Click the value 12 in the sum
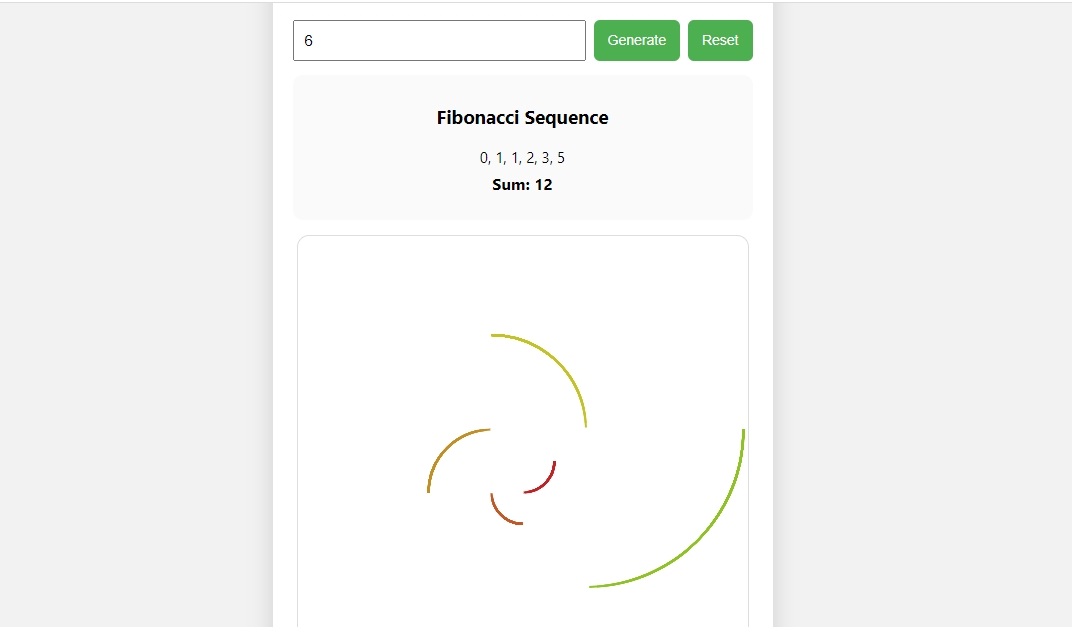Image resolution: width=1072 pixels, height=627 pixels. point(543,185)
